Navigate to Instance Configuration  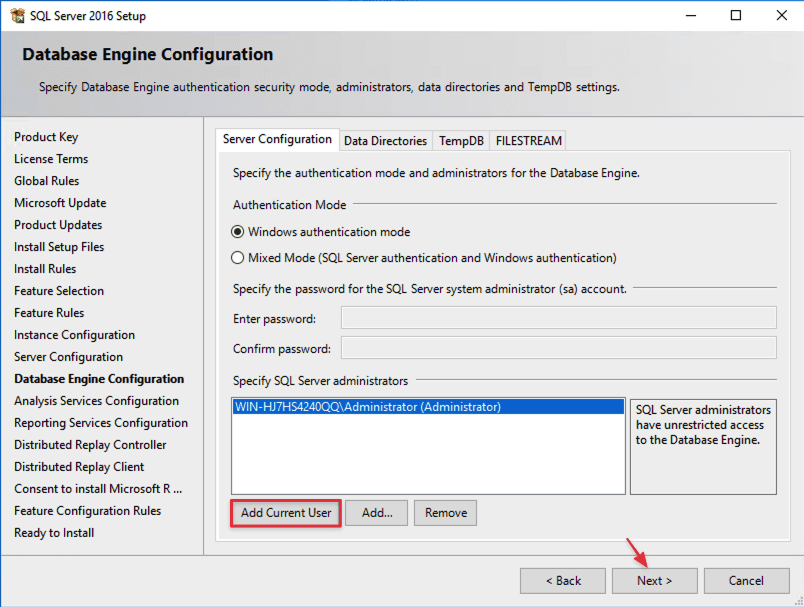click(75, 334)
